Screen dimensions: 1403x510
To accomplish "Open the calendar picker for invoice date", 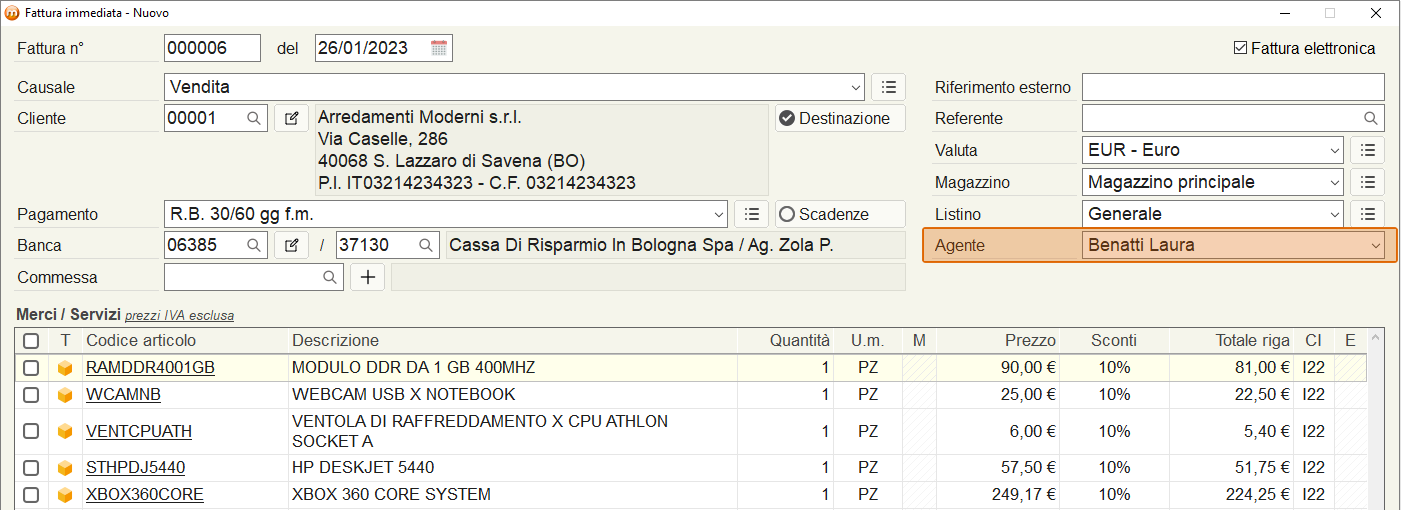I will 439,48.
